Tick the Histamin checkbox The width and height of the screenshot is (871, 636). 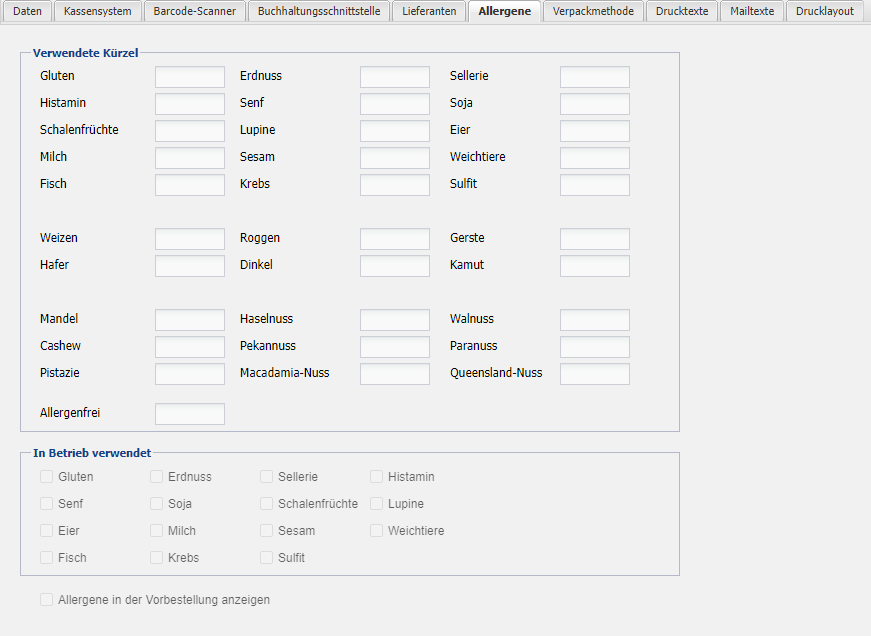[377, 477]
